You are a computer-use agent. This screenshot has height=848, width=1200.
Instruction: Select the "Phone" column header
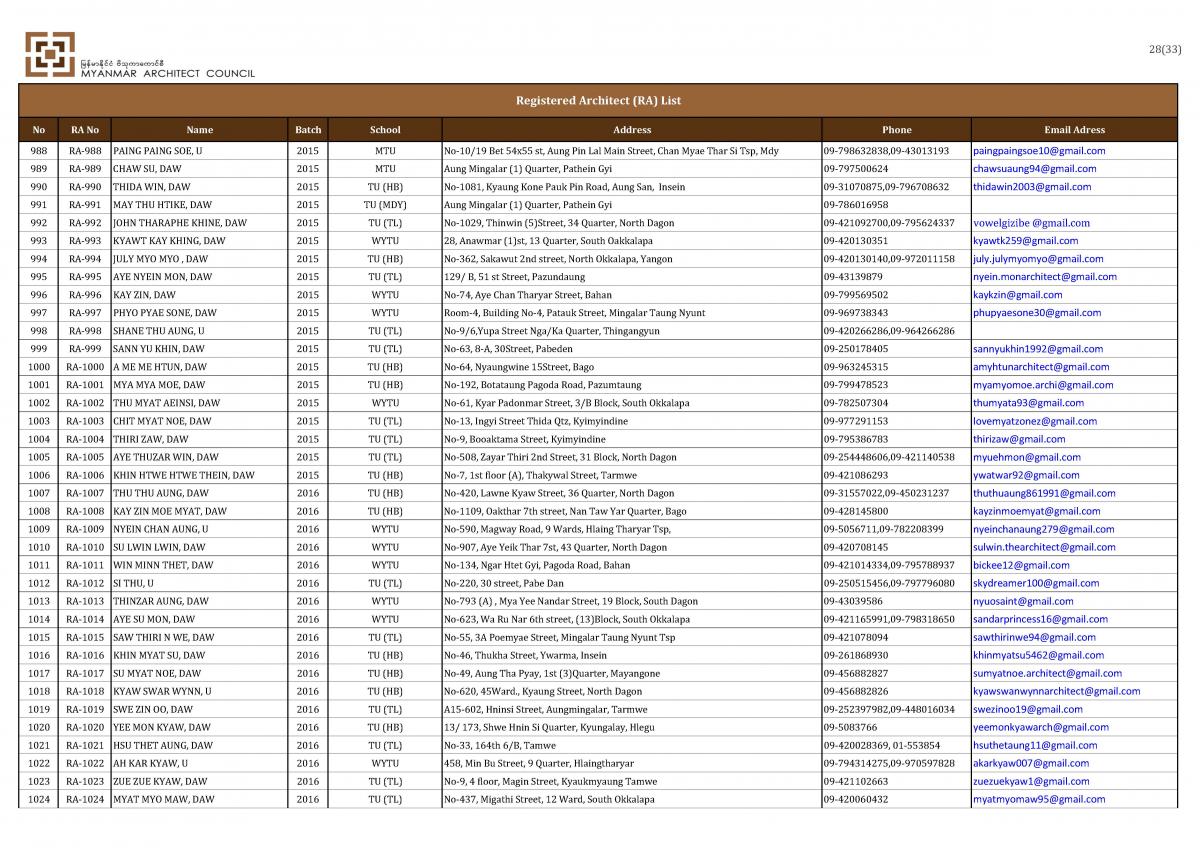(897, 130)
